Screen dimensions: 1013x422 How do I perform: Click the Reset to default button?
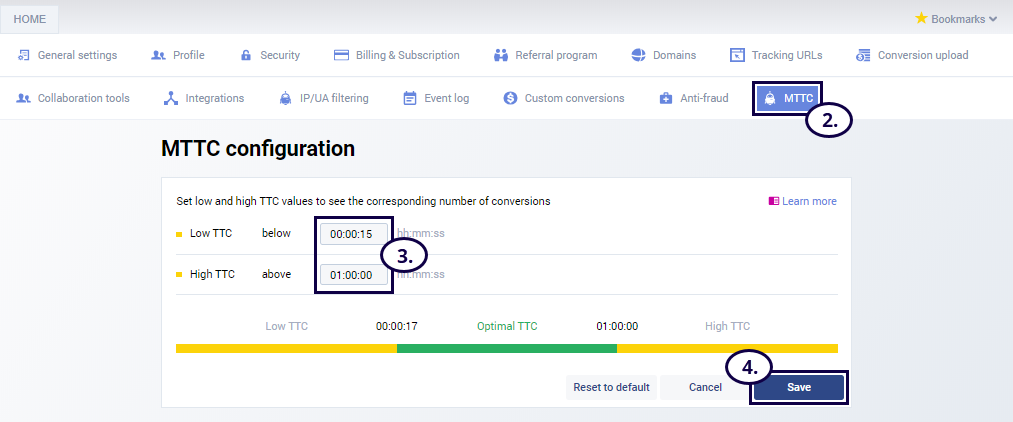(x=611, y=387)
